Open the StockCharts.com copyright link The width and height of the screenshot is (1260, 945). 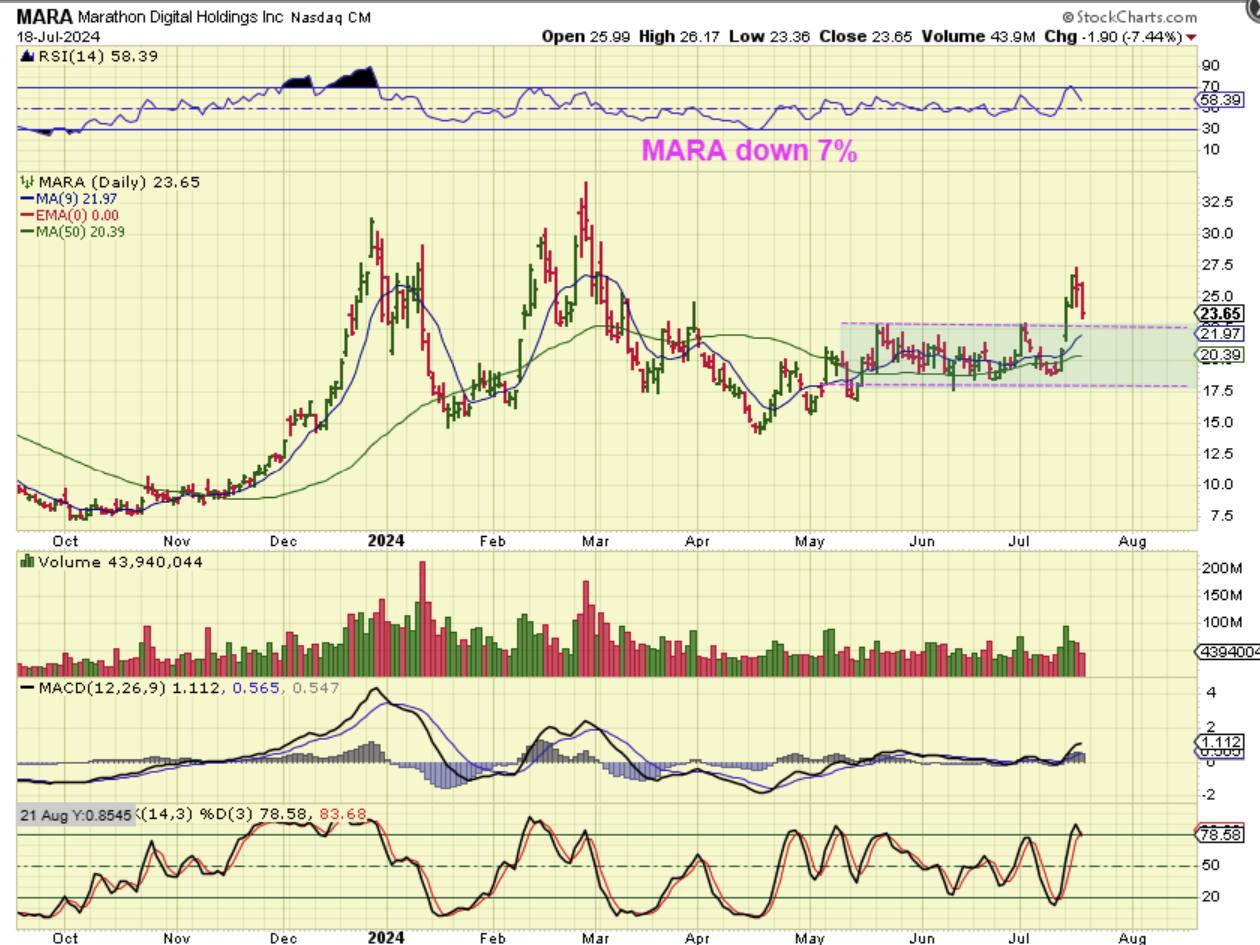(1129, 17)
